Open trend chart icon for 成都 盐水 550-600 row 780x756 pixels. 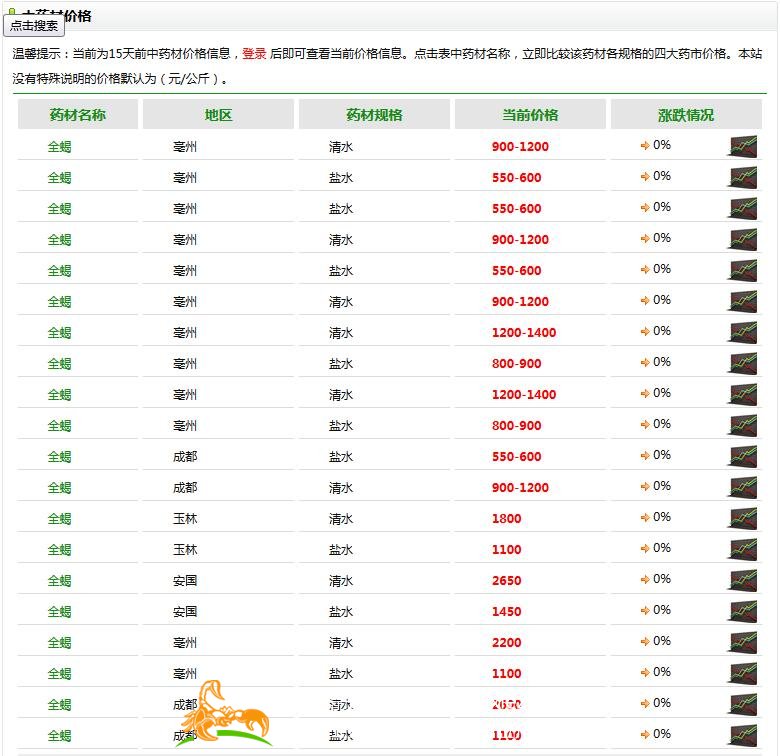(x=743, y=456)
